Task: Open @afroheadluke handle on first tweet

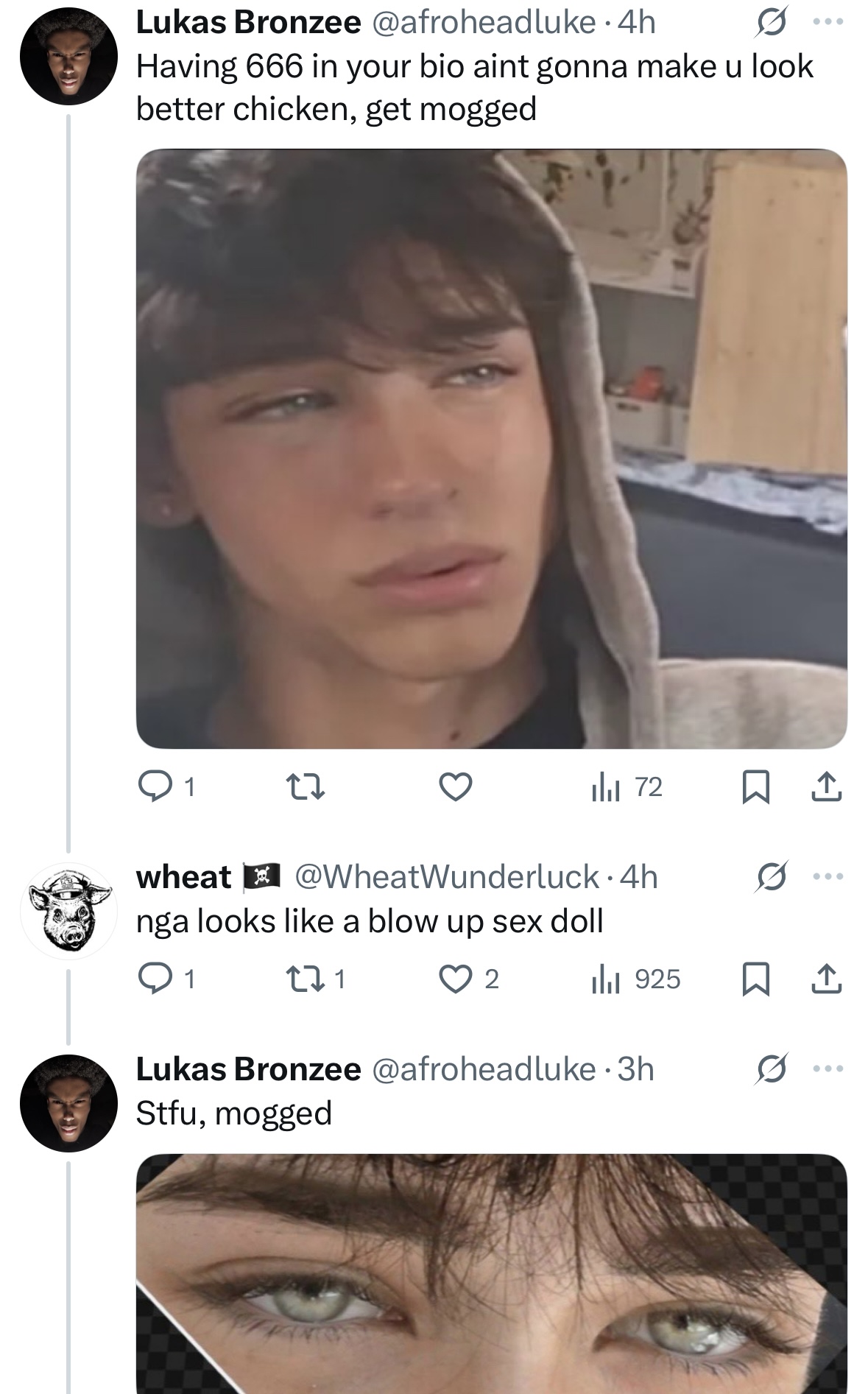Action: 484,23
